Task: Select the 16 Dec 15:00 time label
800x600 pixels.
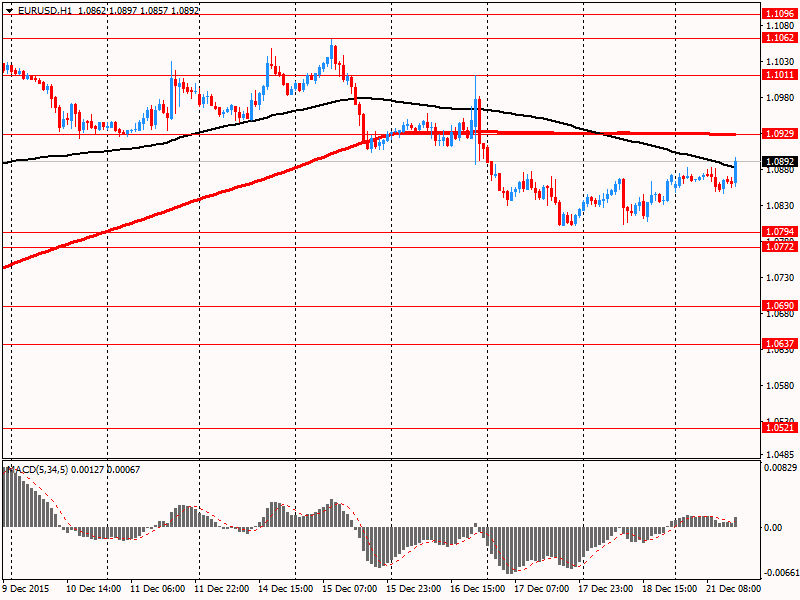Action: [478, 588]
